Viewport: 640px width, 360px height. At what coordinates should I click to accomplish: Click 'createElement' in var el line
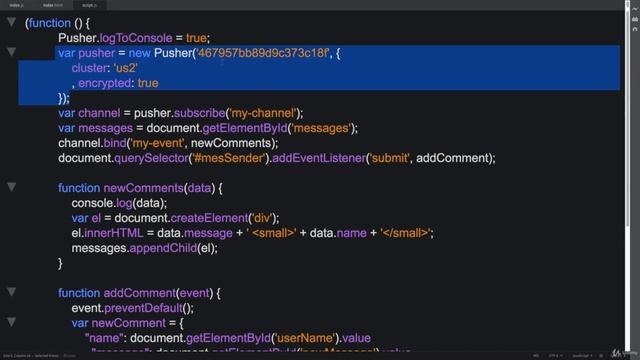(209, 218)
